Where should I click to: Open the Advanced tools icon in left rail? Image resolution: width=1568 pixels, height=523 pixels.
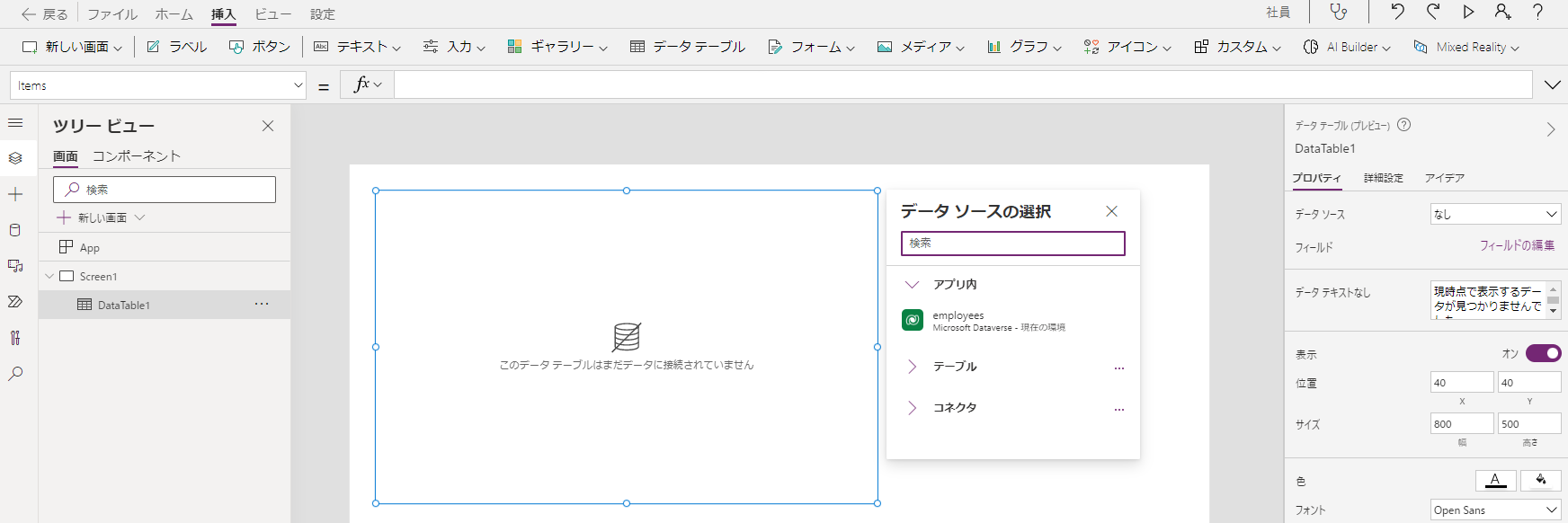tap(15, 338)
